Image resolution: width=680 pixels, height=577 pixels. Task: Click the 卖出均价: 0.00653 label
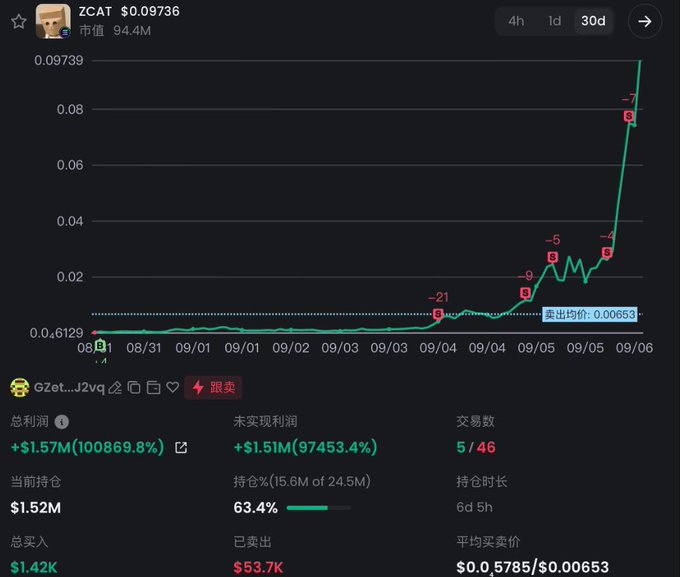(590, 315)
